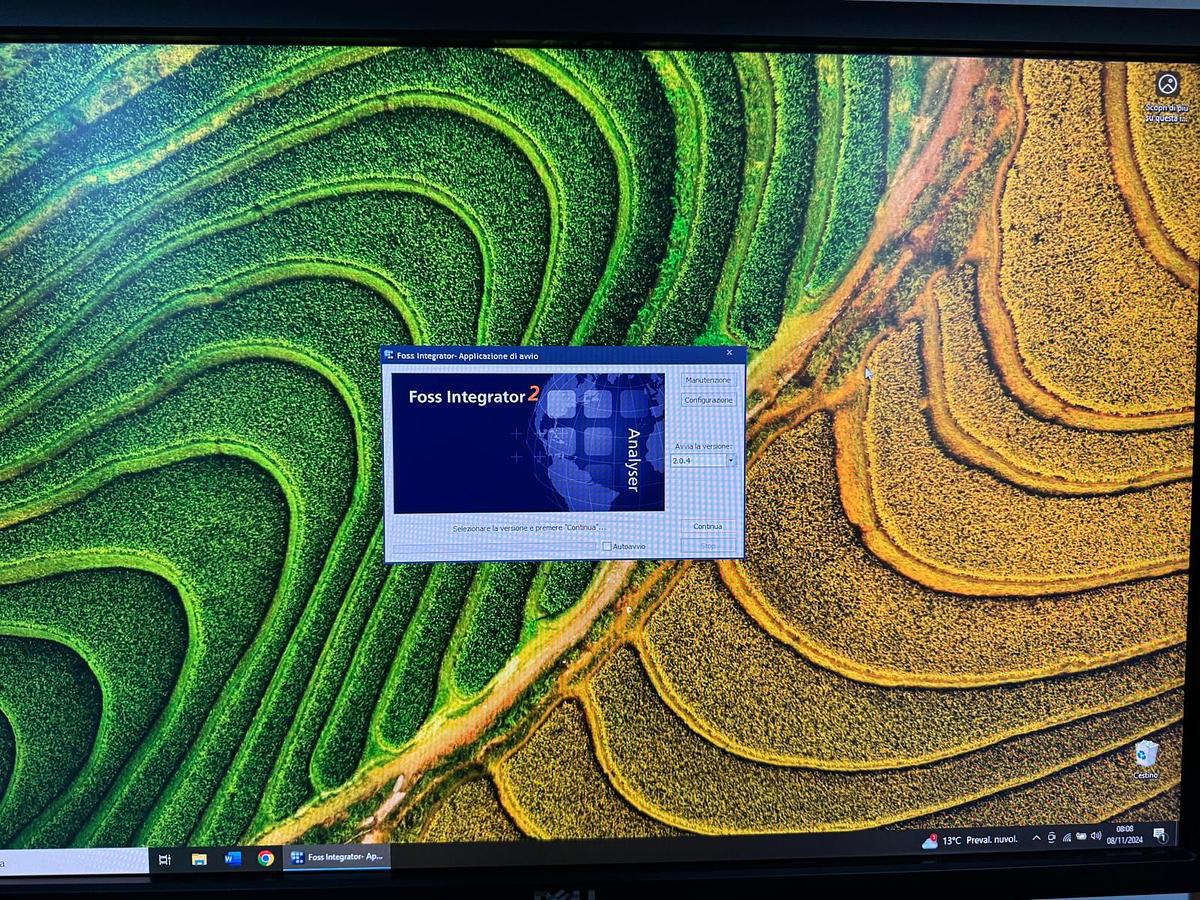
Task: Launch Google Chrome from the taskbar
Action: tap(265, 858)
